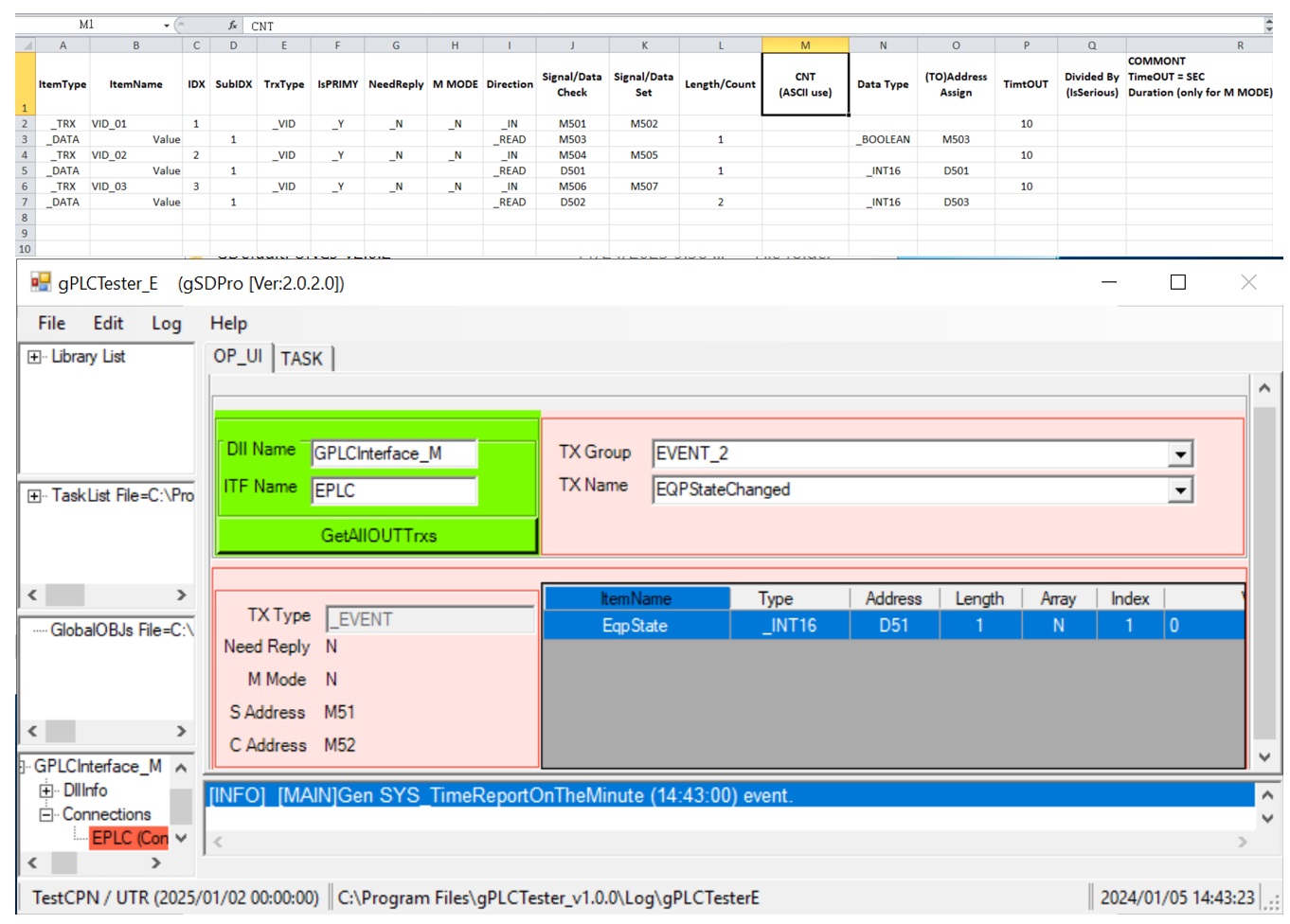Select the EqpState cell in item table
Image resolution: width=1290 pixels, height=924 pixels.
tap(636, 626)
